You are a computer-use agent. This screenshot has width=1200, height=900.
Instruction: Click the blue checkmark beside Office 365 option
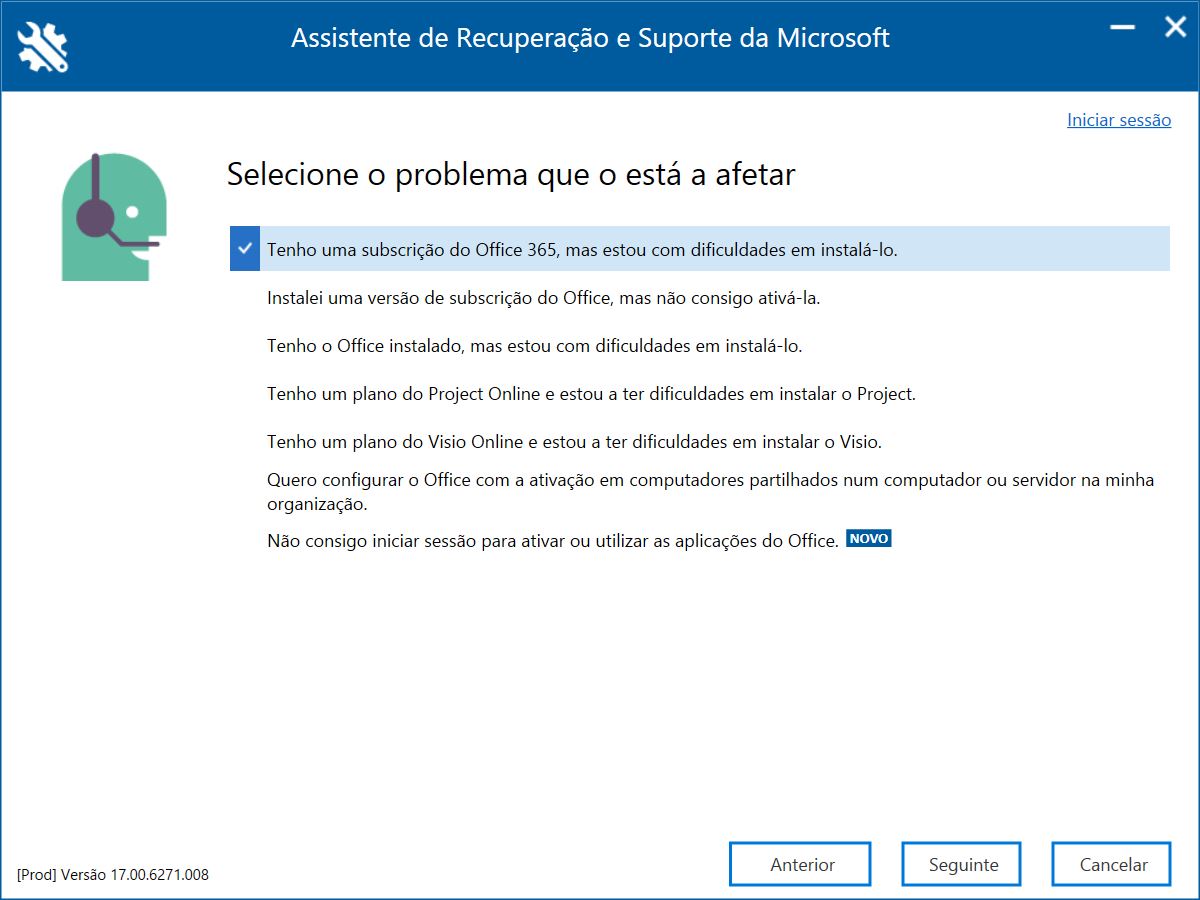point(245,248)
